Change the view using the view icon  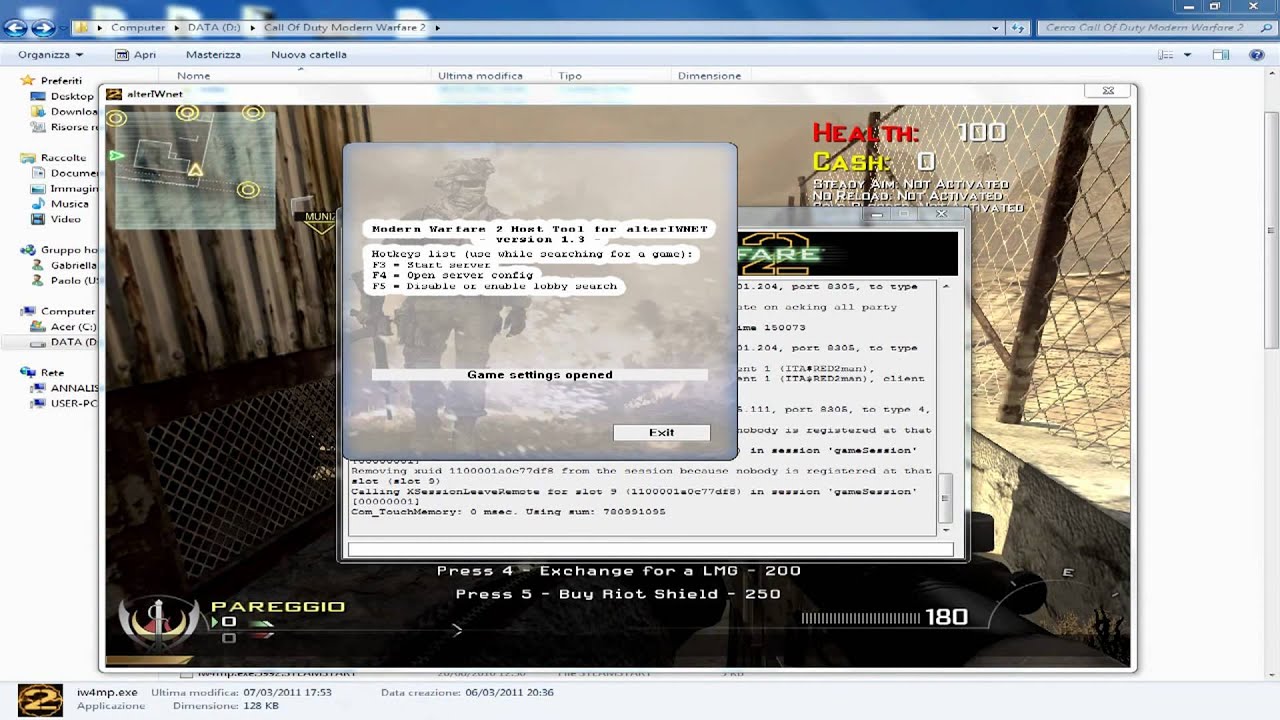coord(1167,55)
